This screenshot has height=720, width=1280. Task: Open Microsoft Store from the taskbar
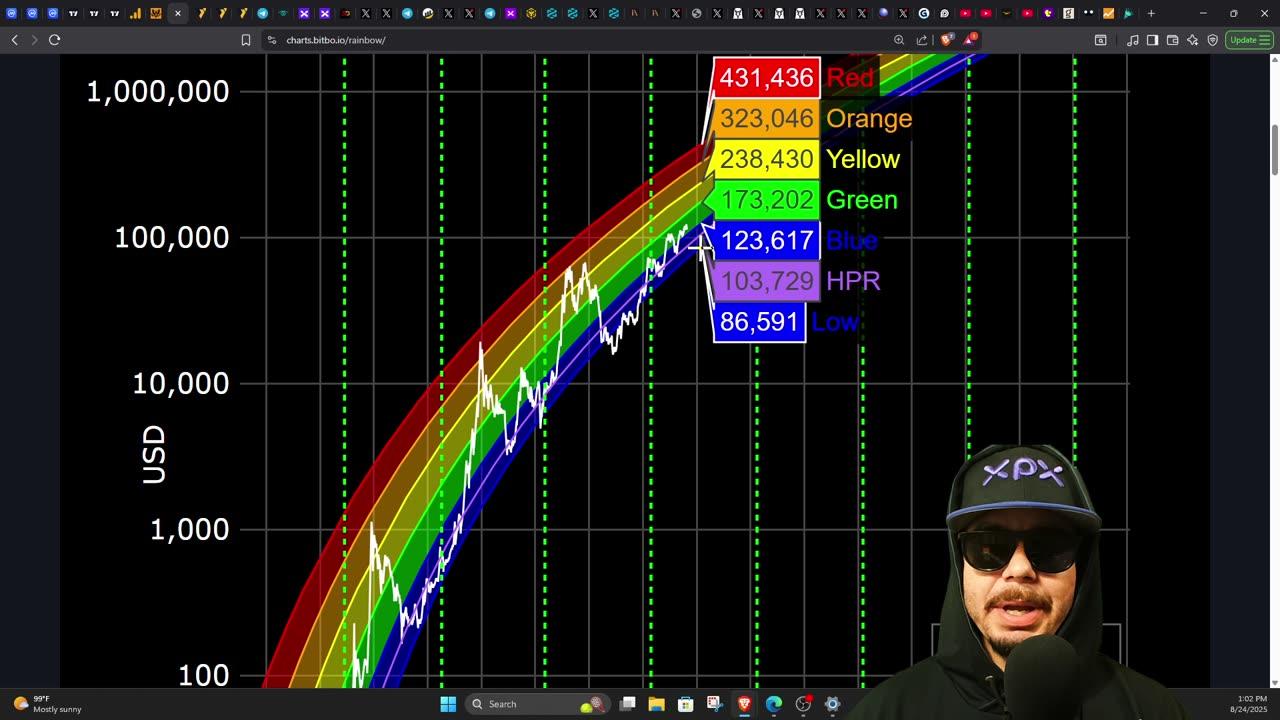[x=686, y=704]
